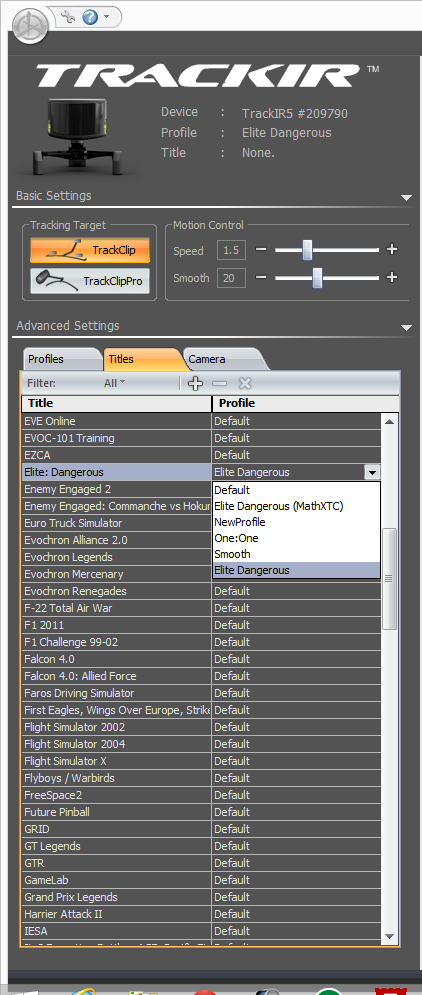This screenshot has height=995, width=422.
Task: Click the Speed value field showing 1.5
Action: (231, 250)
